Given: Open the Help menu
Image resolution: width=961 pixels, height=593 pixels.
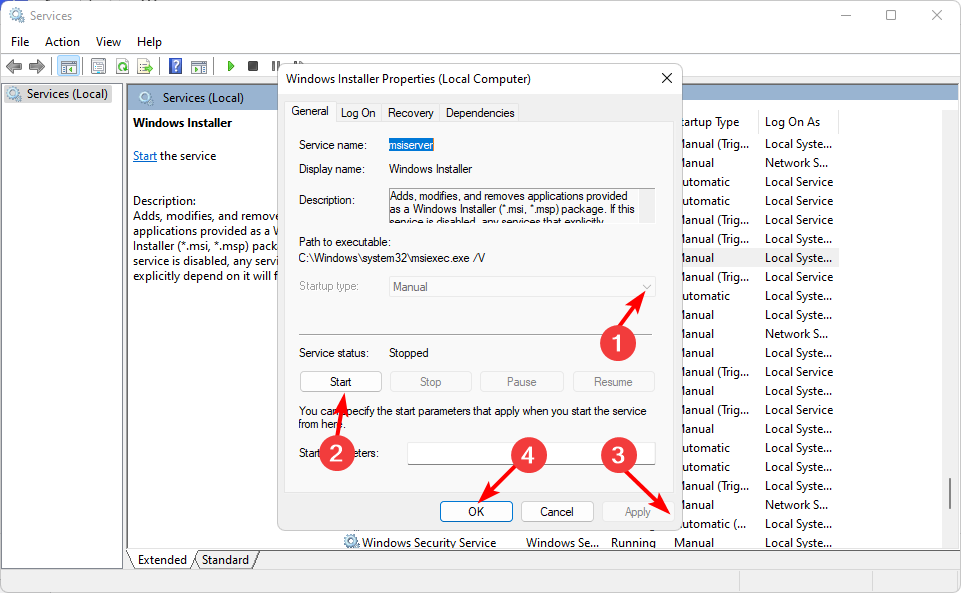Looking at the screenshot, I should (149, 42).
